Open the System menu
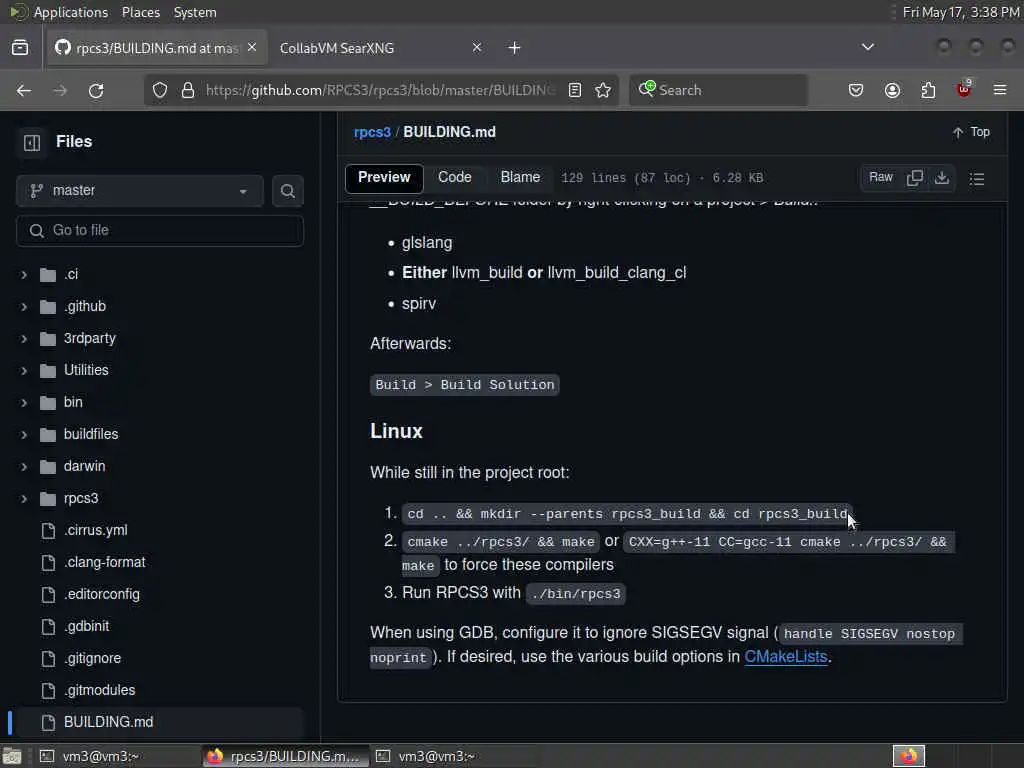 point(195,12)
